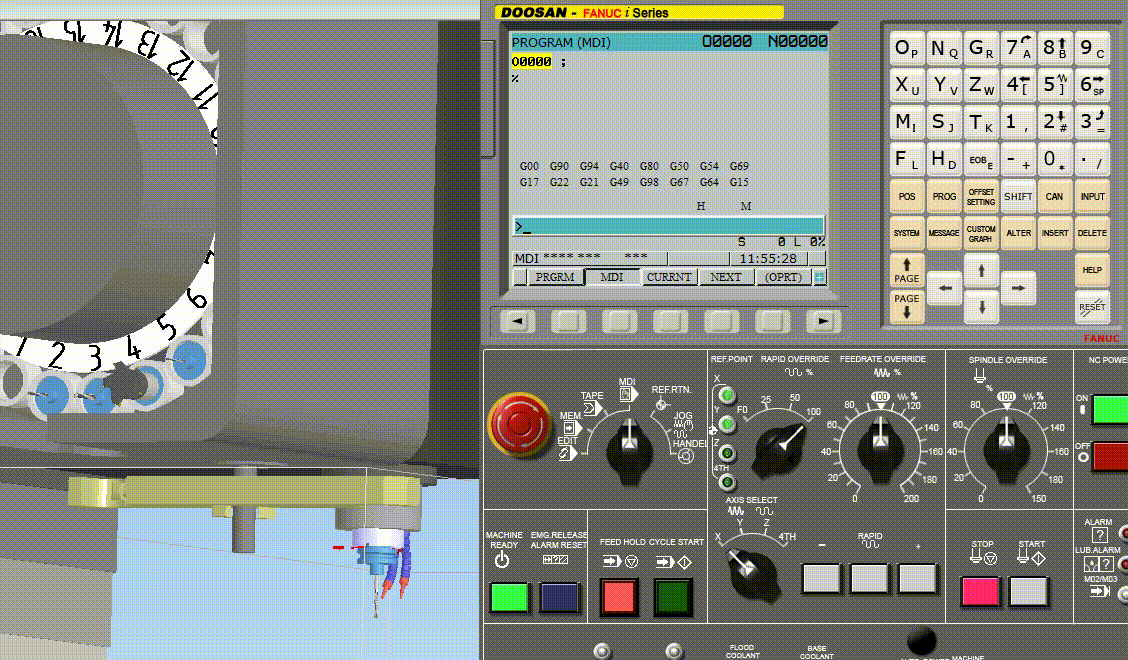Select the (OPRT) softkey tab
1128x660 pixels.
tap(783, 277)
